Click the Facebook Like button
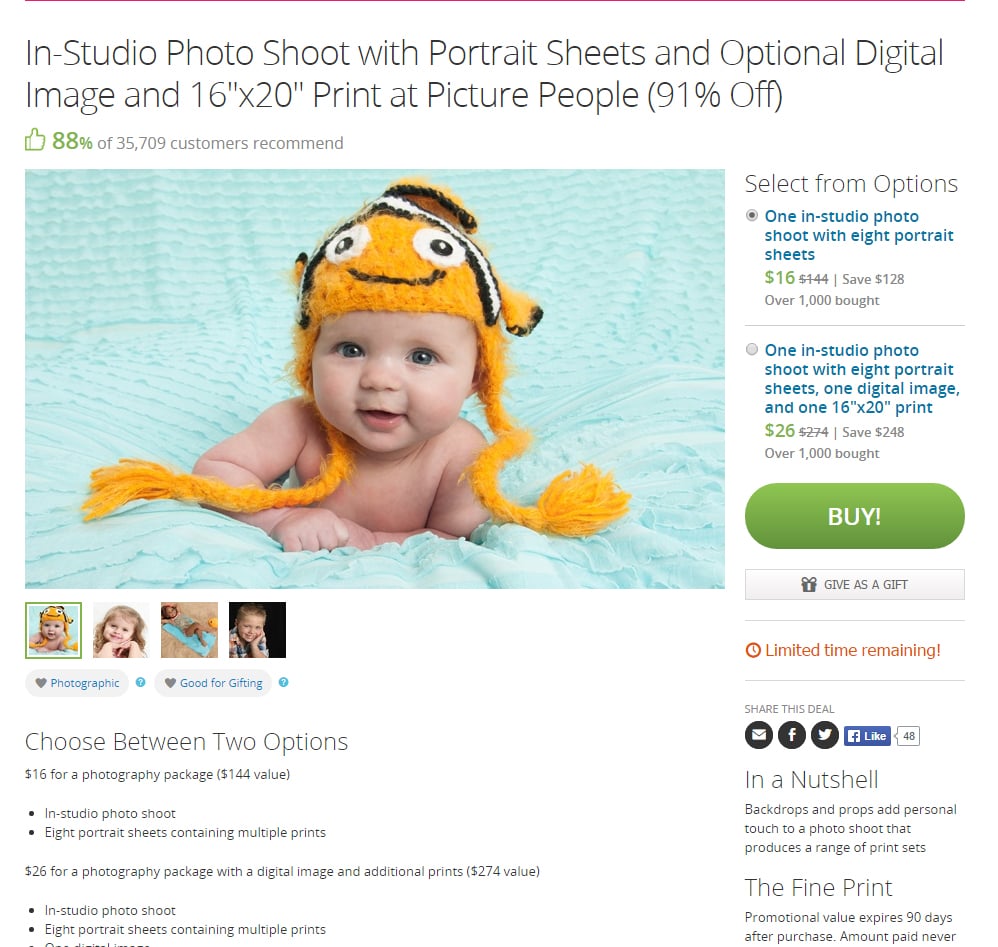 click(867, 736)
